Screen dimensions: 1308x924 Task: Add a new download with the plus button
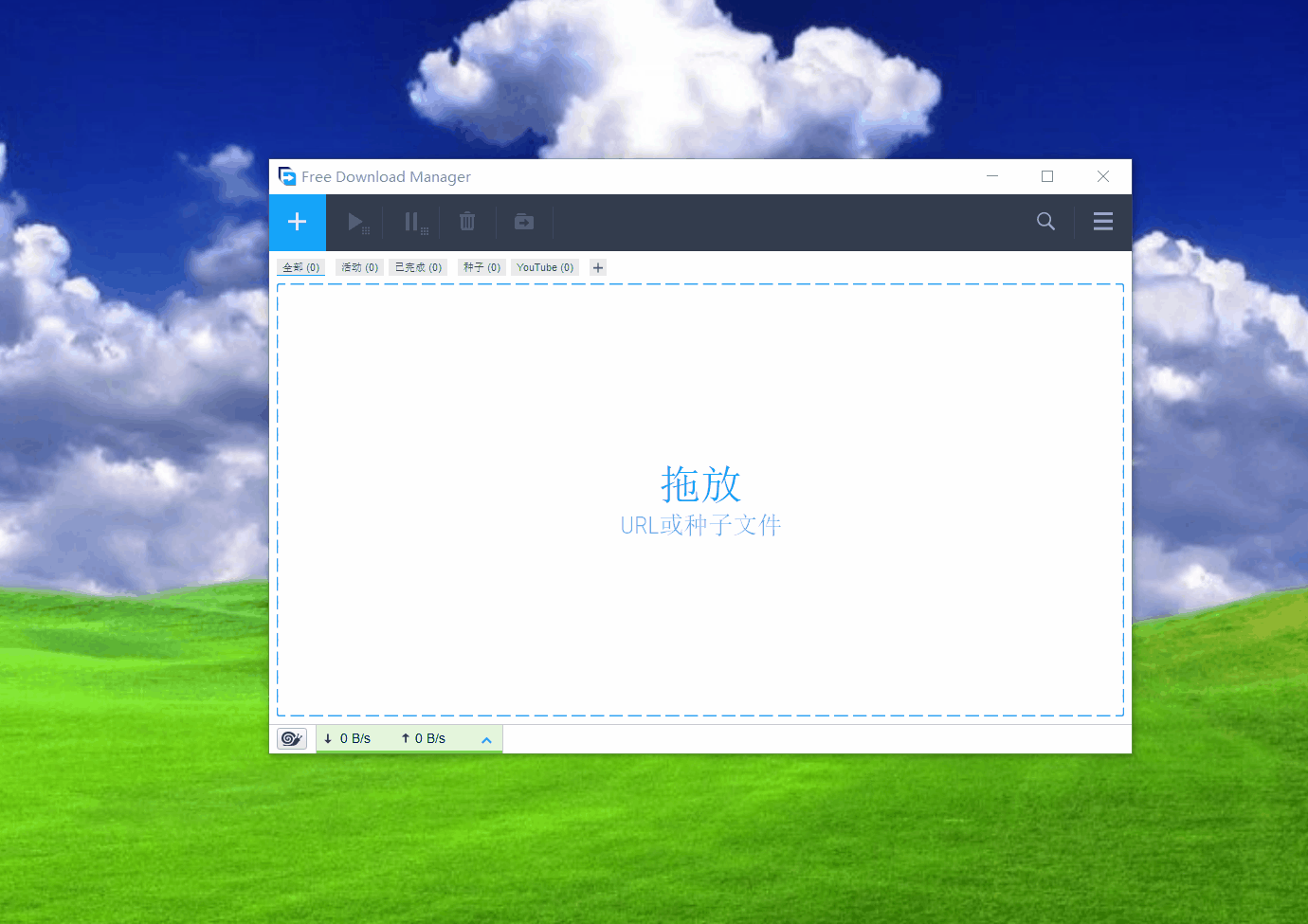pyautogui.click(x=298, y=222)
